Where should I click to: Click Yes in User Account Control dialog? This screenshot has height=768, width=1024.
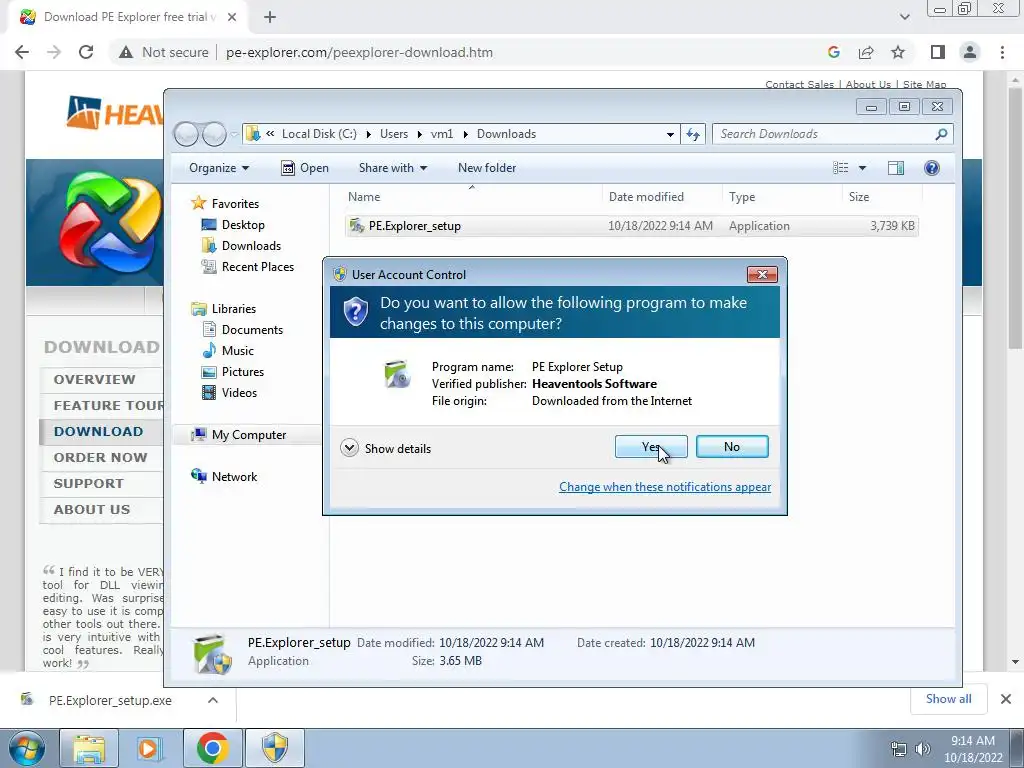(x=650, y=447)
